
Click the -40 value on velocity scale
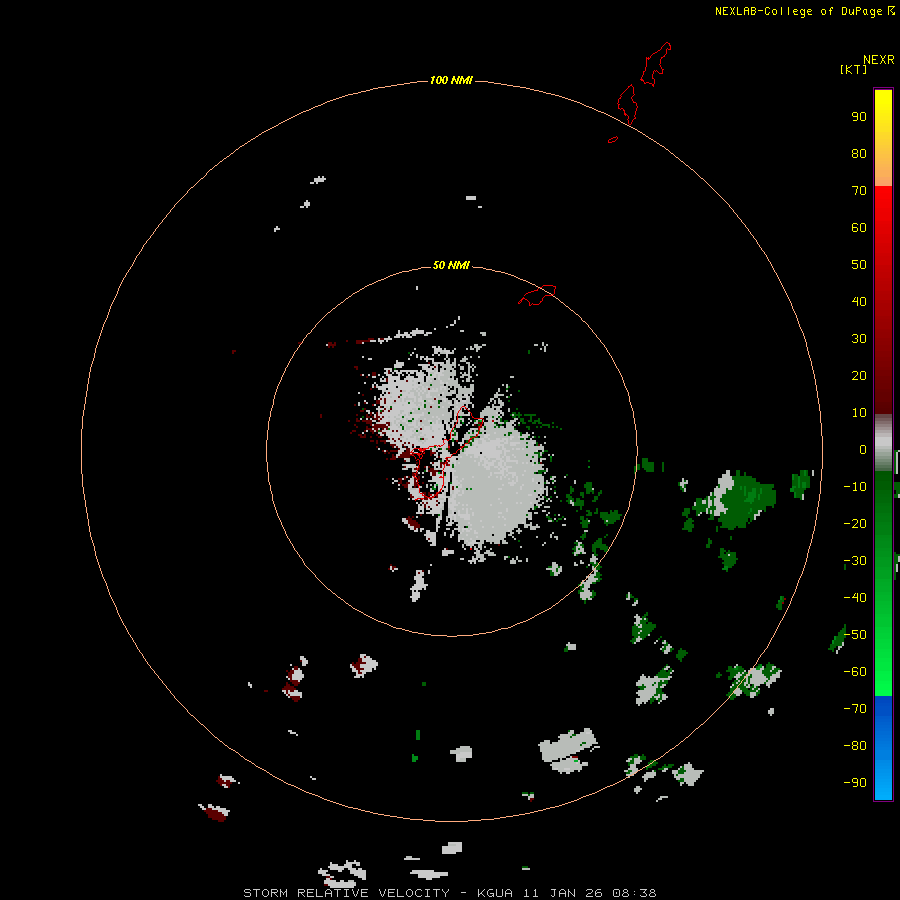pyautogui.click(x=855, y=598)
